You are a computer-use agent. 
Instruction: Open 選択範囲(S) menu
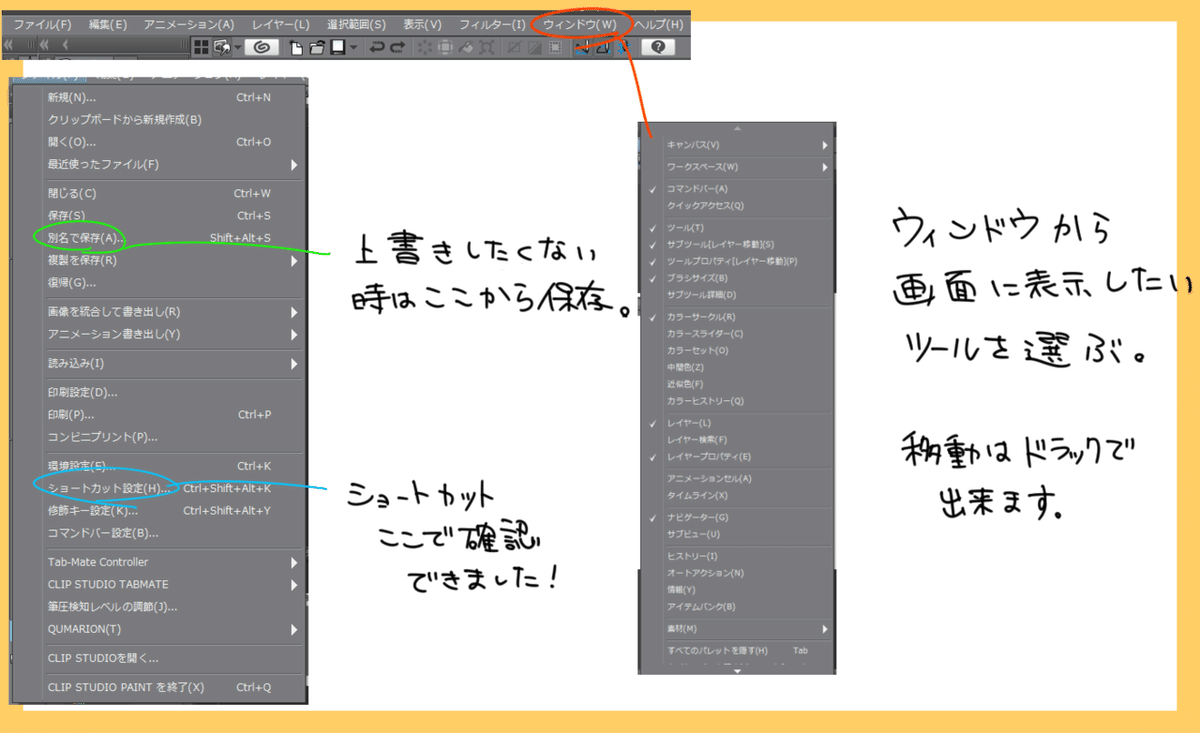click(358, 24)
